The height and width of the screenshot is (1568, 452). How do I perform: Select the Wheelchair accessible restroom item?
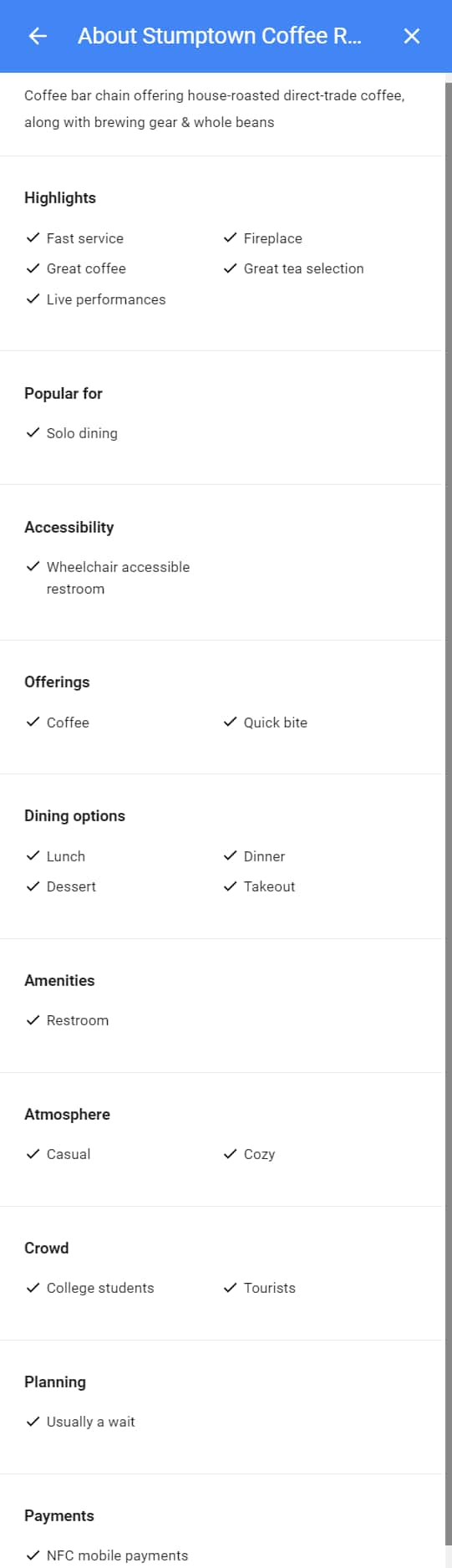[118, 578]
